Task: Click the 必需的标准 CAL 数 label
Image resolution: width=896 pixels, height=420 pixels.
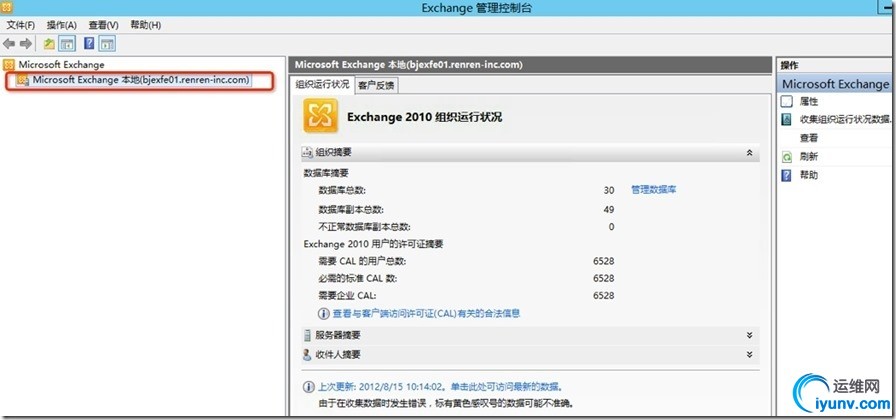Action: [358, 278]
